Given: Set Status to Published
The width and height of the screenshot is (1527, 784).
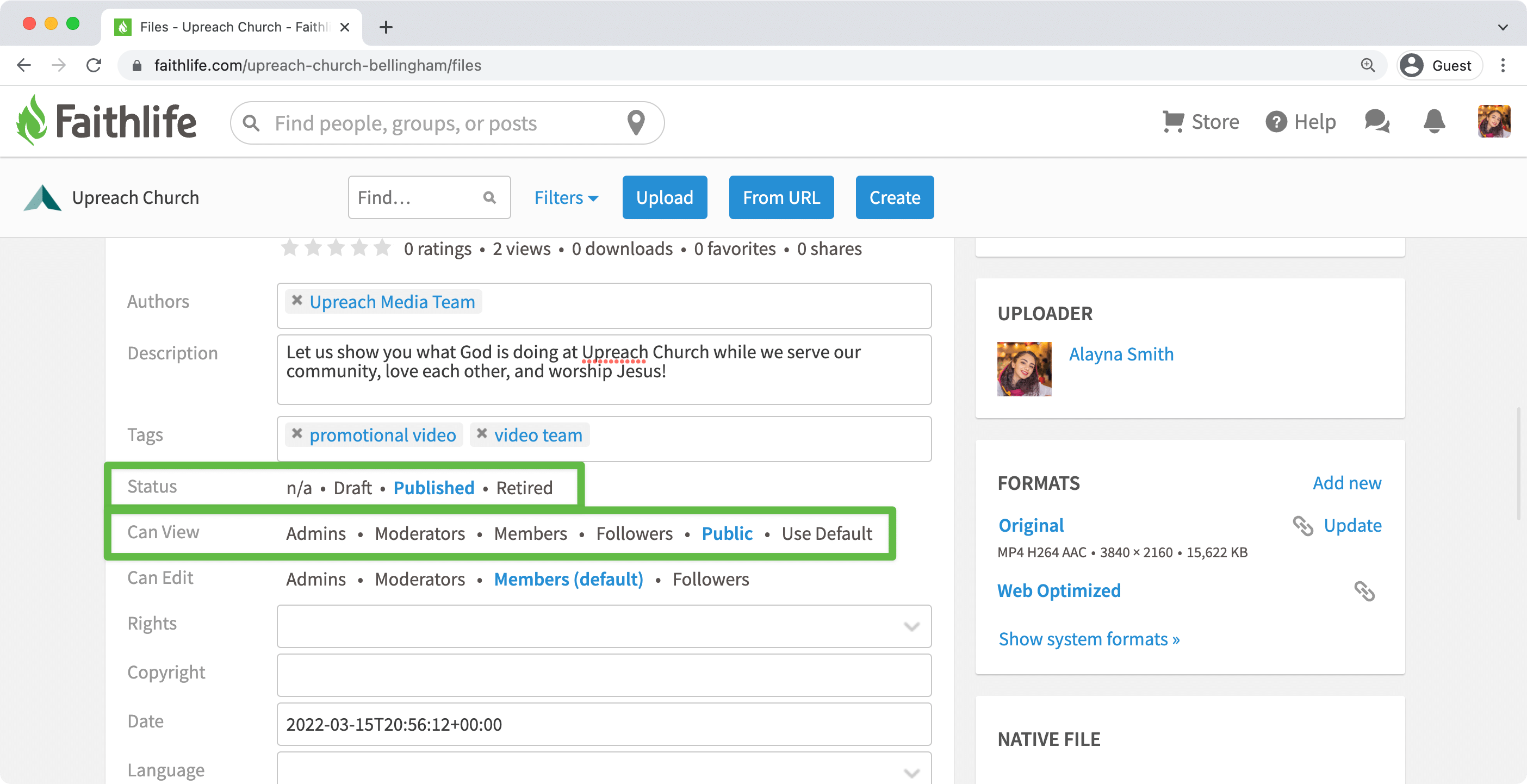Looking at the screenshot, I should click(x=434, y=488).
